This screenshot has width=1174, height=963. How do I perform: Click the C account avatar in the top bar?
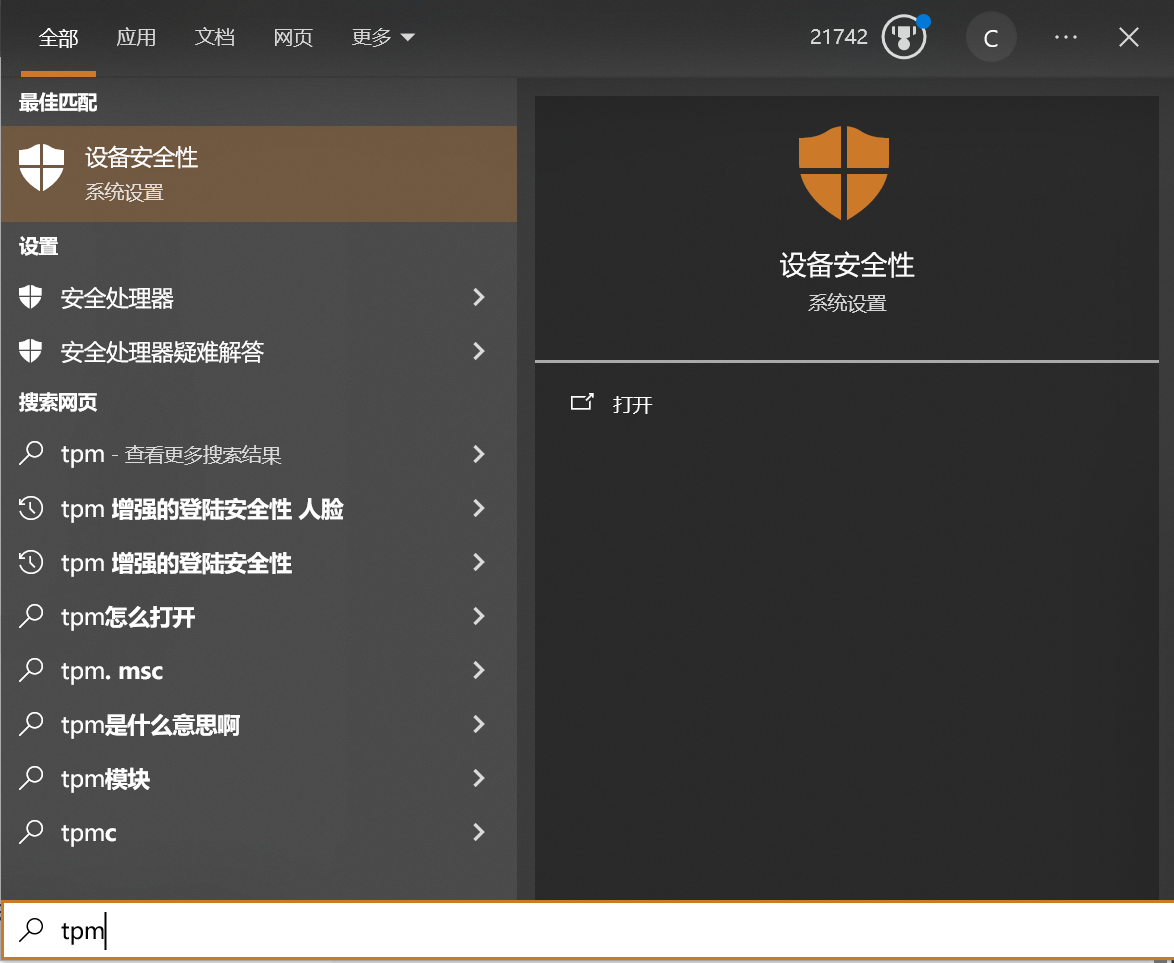click(991, 36)
